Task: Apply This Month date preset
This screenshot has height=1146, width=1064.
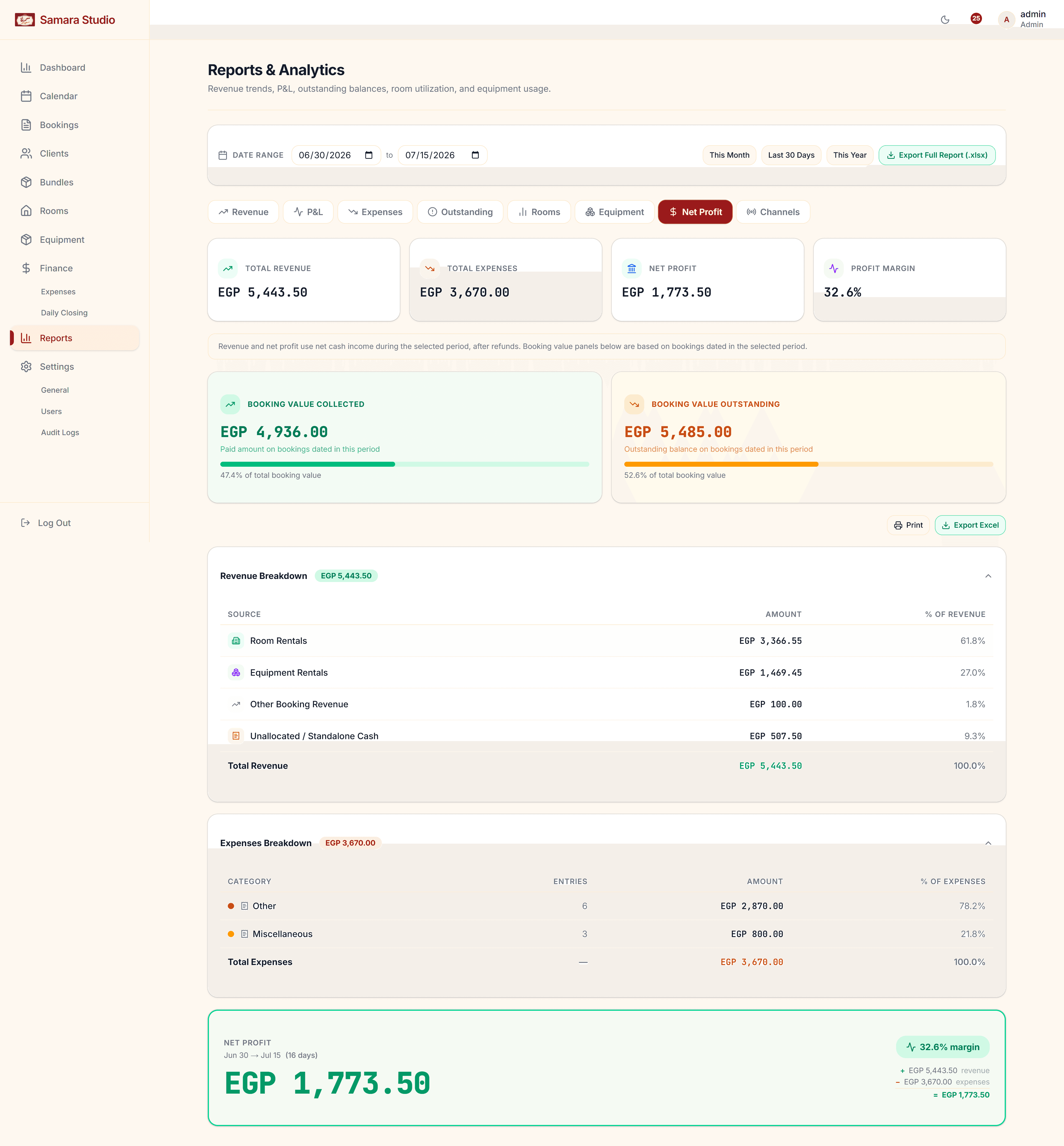Action: (x=729, y=155)
